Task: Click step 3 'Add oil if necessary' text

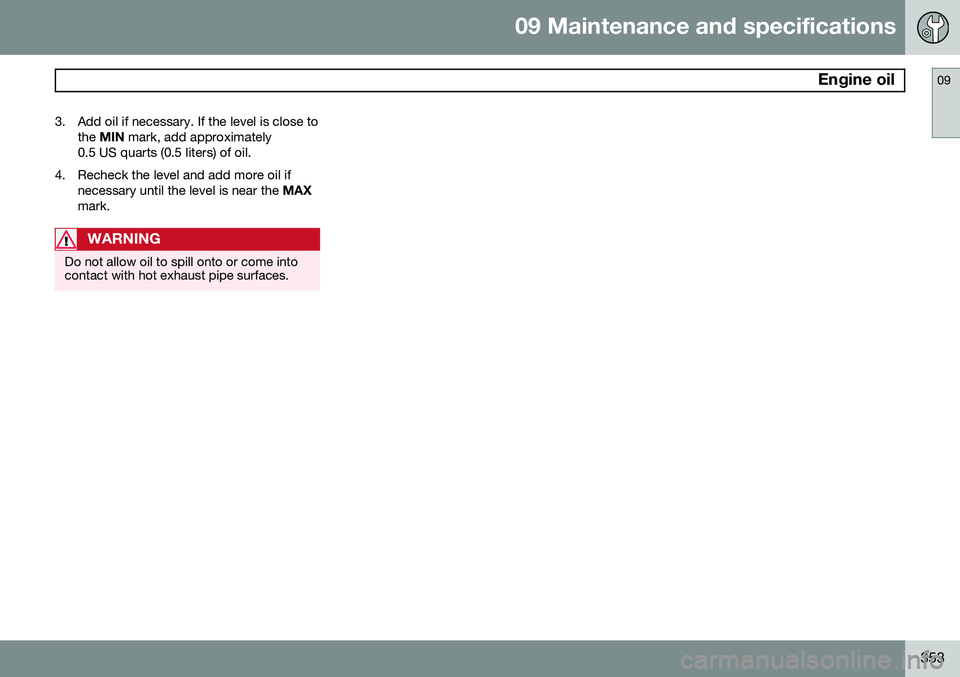Action: pyautogui.click(x=197, y=137)
